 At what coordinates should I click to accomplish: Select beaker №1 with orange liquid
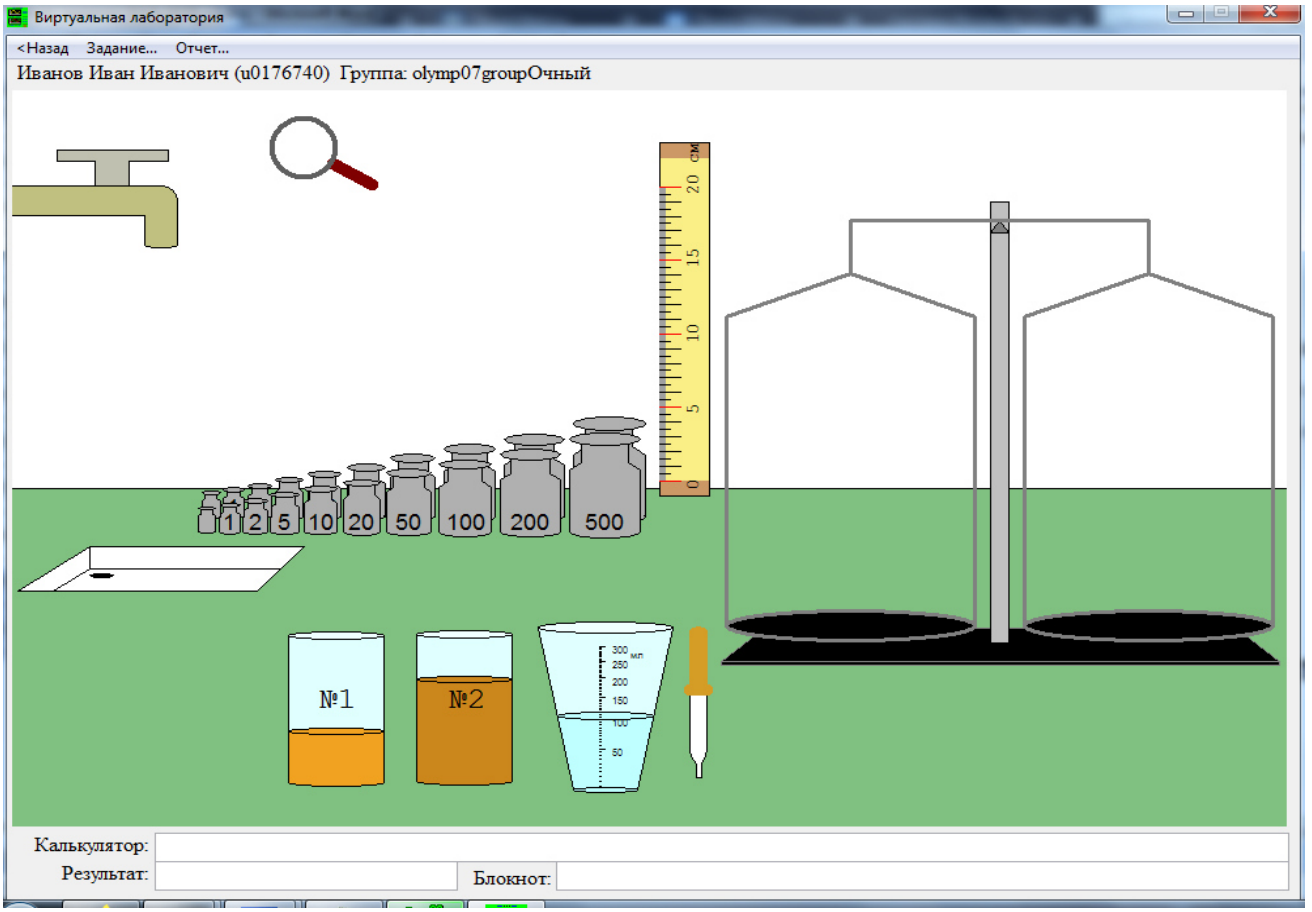click(x=336, y=709)
